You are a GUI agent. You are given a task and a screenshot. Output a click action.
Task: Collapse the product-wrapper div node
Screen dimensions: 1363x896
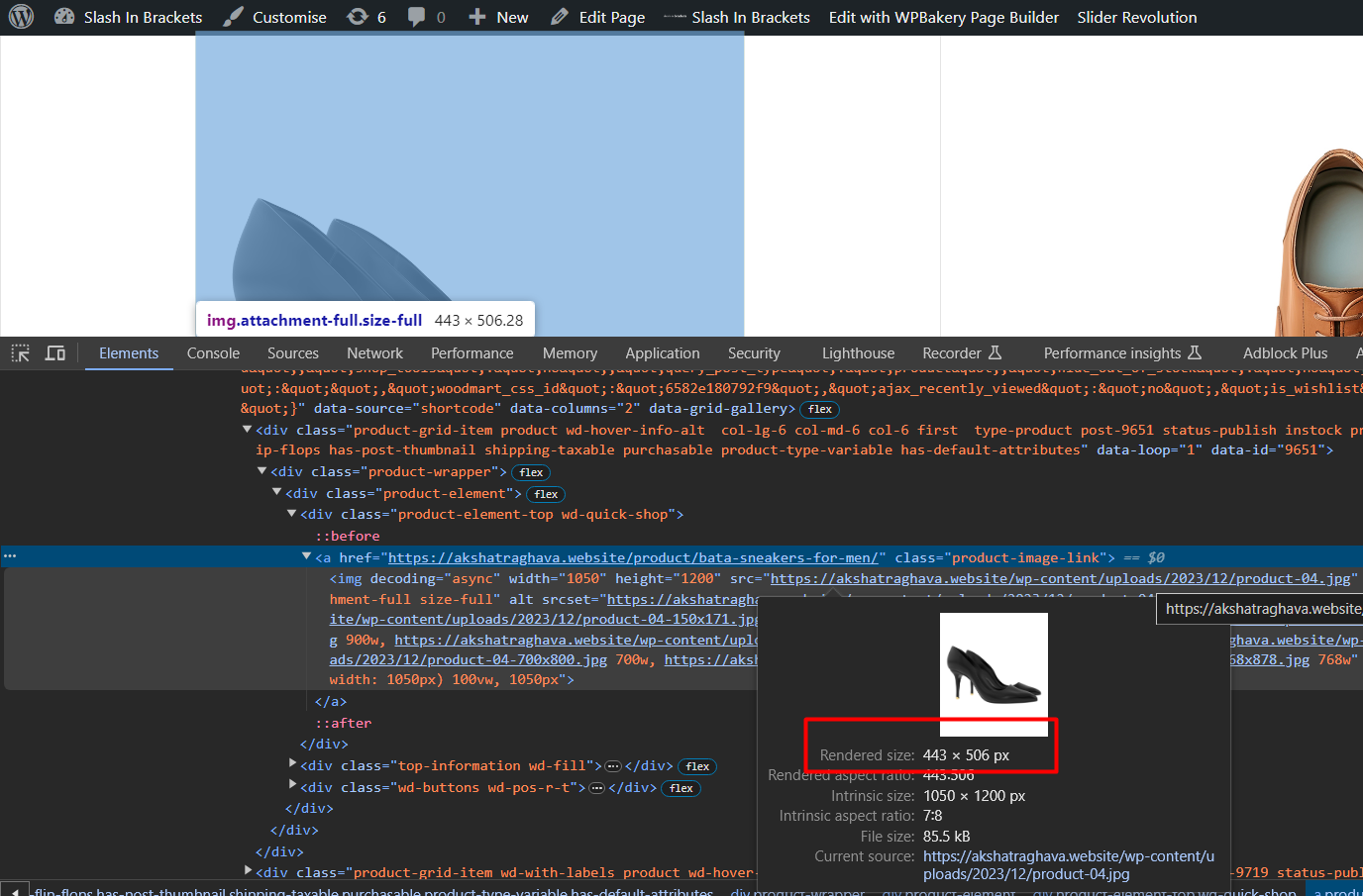[x=262, y=471]
